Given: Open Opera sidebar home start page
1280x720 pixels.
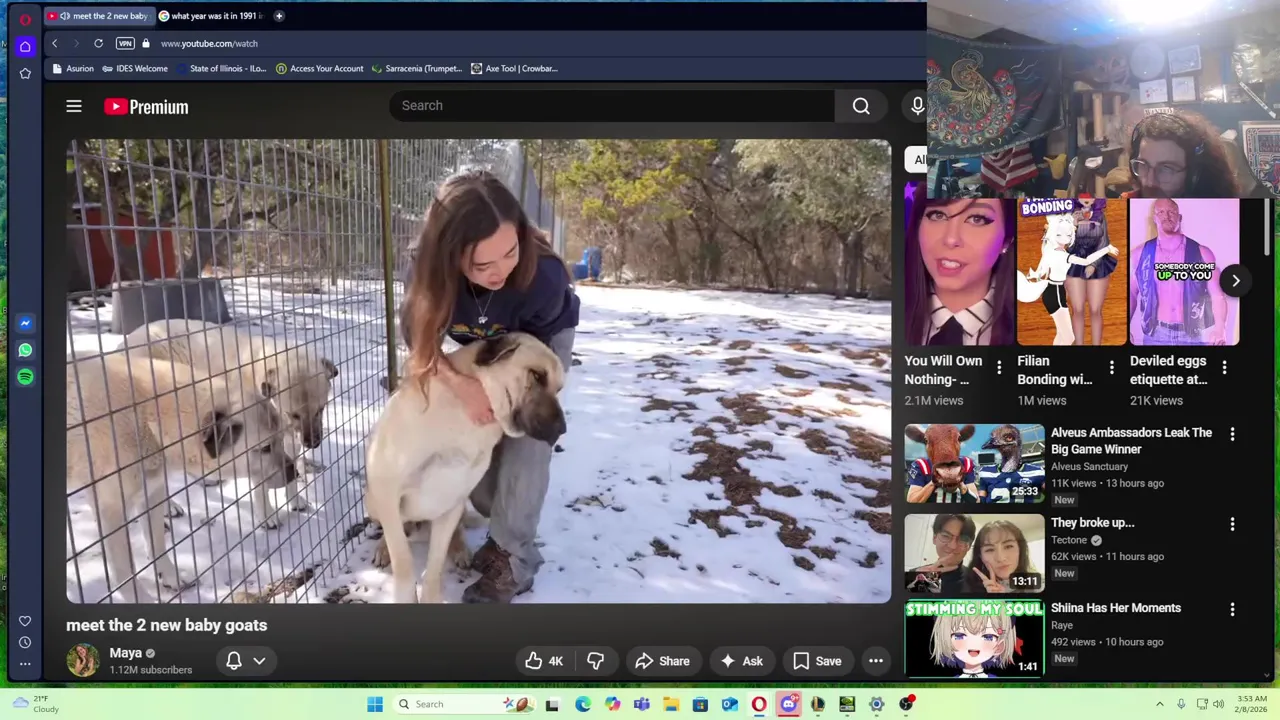Looking at the screenshot, I should click(25, 46).
